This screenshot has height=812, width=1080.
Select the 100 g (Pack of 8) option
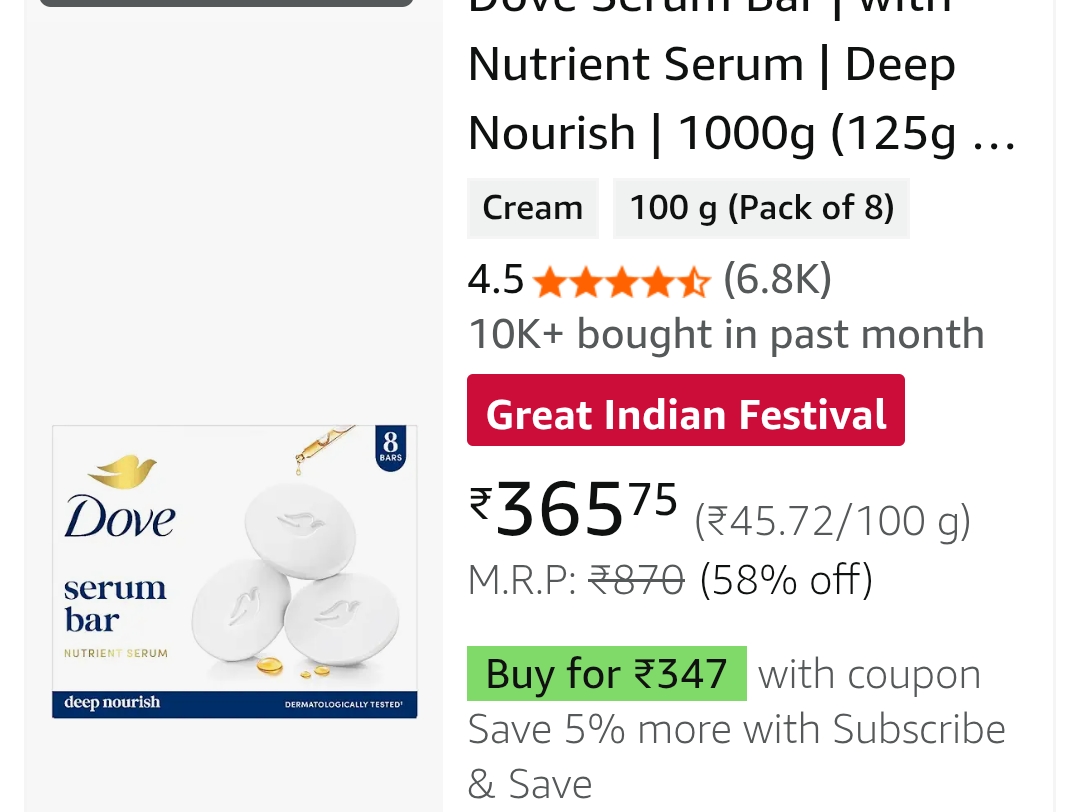tap(761, 208)
